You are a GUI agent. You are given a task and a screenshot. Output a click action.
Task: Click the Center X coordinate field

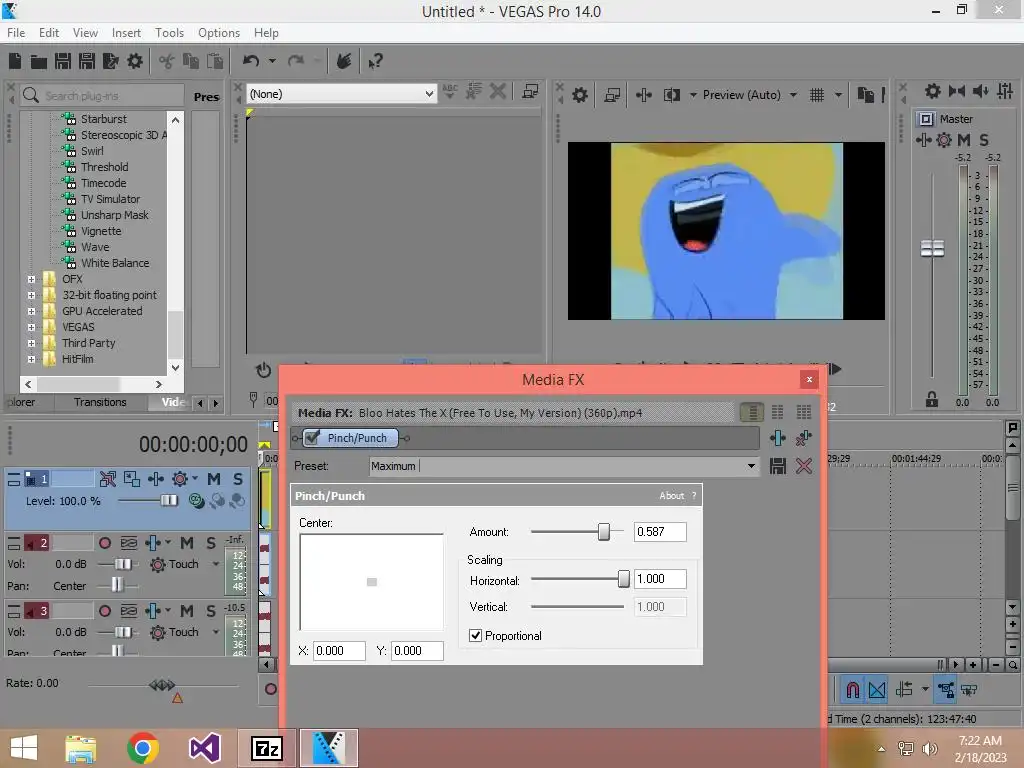[x=339, y=650]
